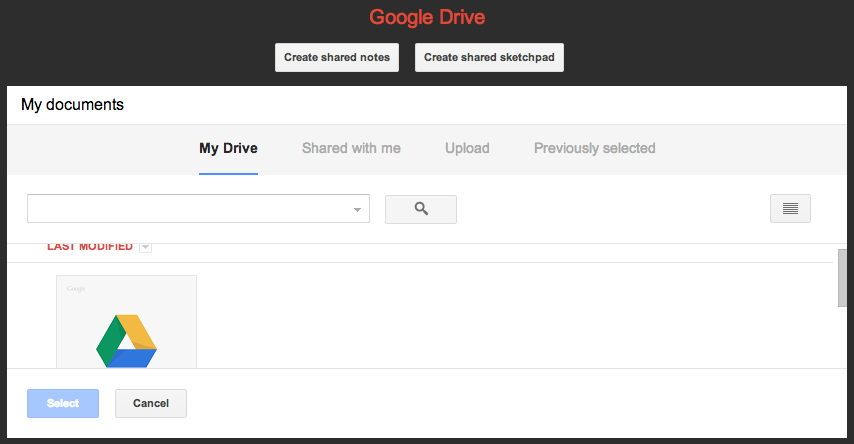Viewport: 854px width, 444px height.
Task: Switch to the My Drive tab
Action: point(228,148)
